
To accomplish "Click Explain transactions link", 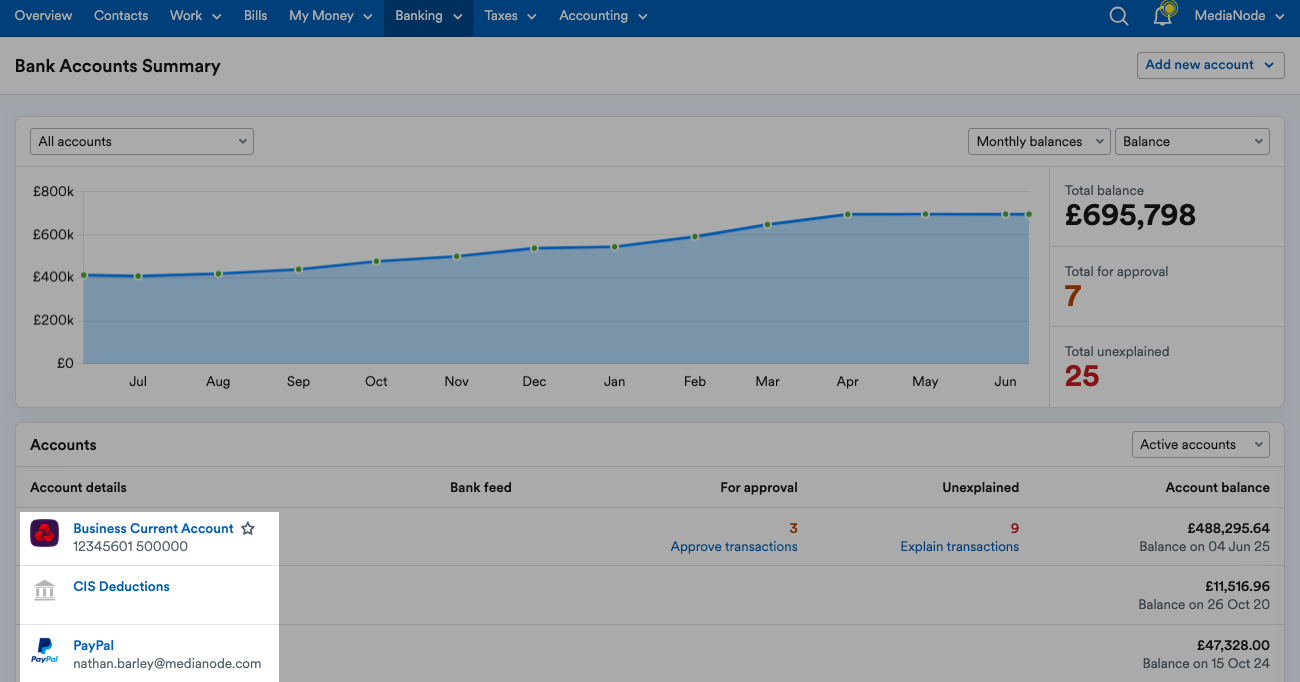I will point(959,547).
